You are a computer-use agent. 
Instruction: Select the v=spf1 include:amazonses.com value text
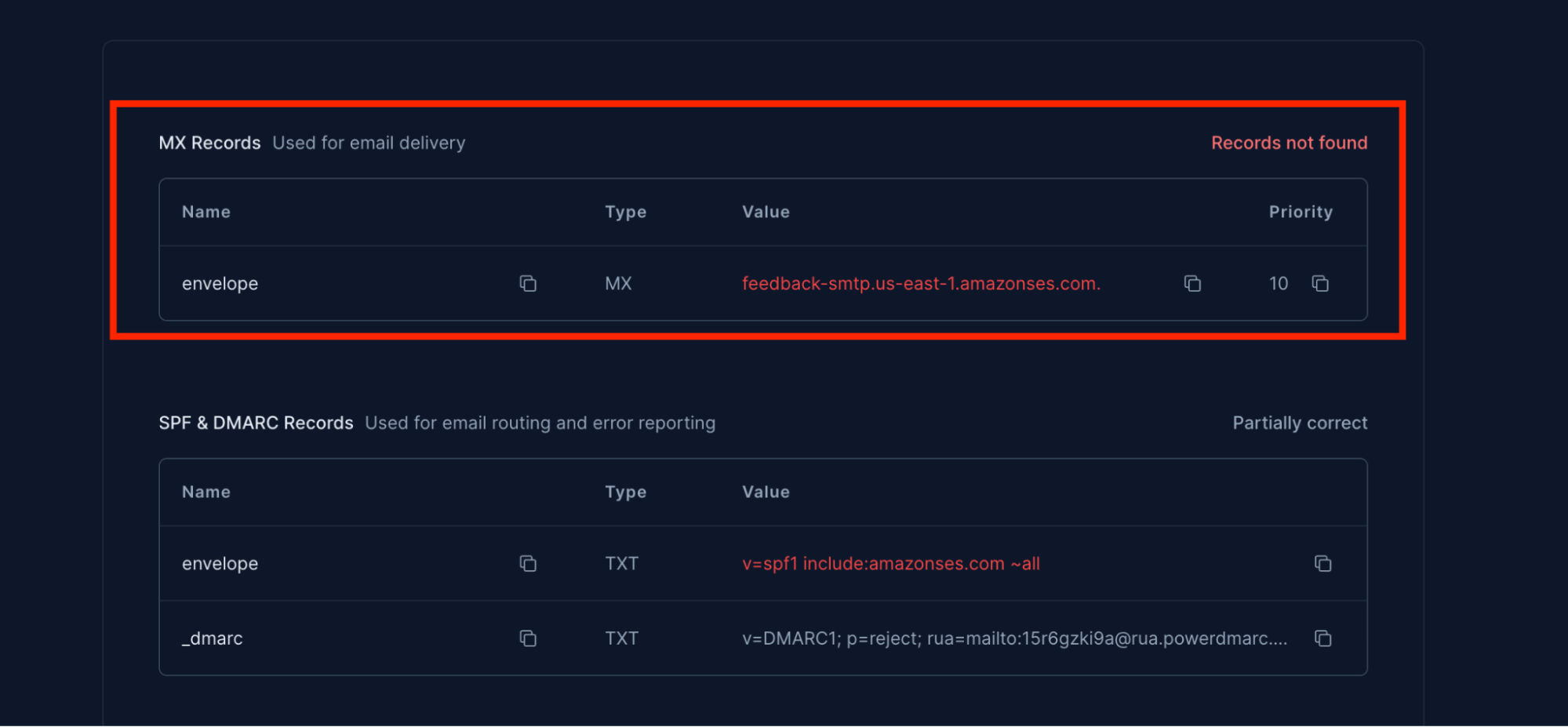coord(890,563)
